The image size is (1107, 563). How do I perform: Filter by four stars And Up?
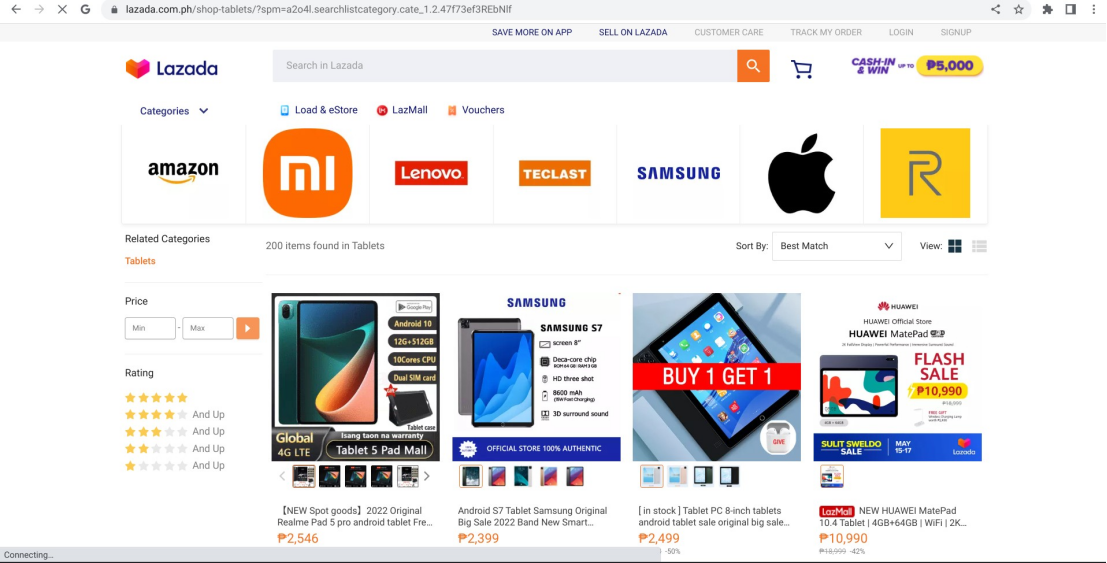tap(174, 415)
